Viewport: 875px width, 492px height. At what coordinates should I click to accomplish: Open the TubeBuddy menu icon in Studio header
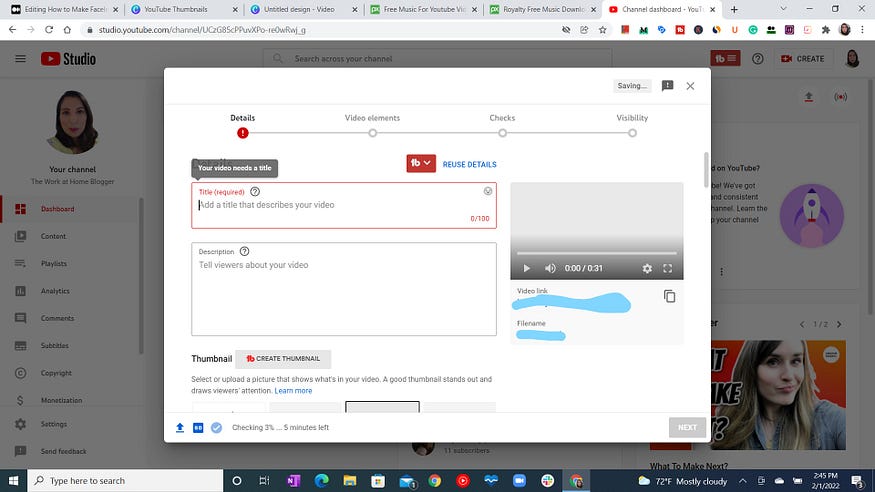point(725,58)
